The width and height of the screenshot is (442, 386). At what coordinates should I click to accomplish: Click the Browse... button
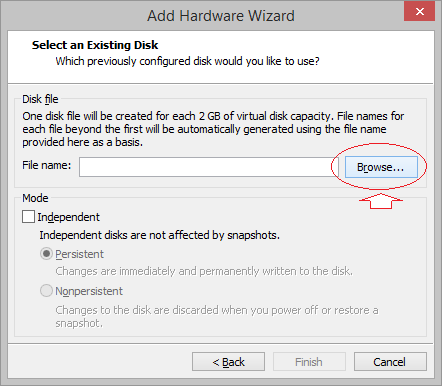coord(381,167)
